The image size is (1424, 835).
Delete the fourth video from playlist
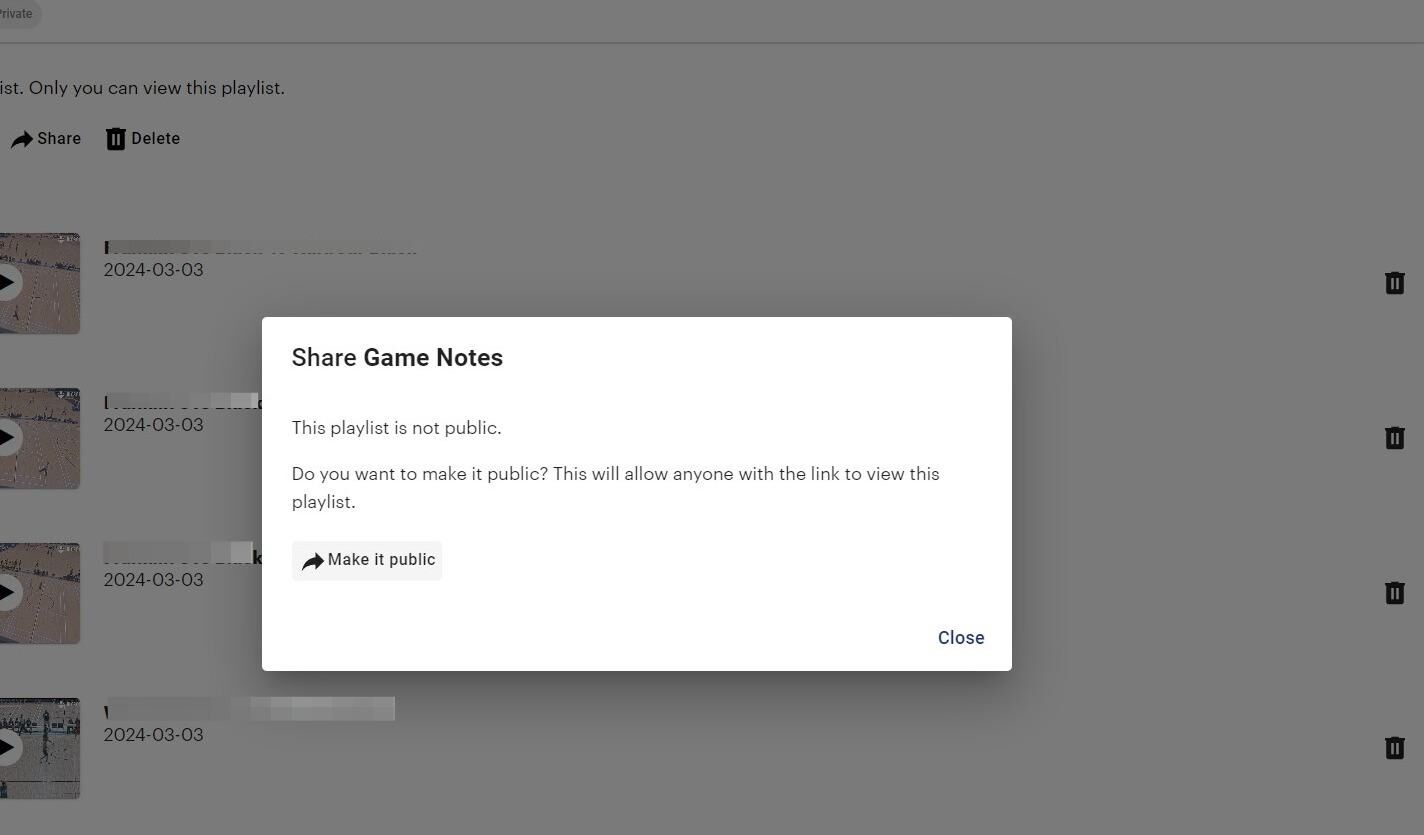[x=1395, y=748]
